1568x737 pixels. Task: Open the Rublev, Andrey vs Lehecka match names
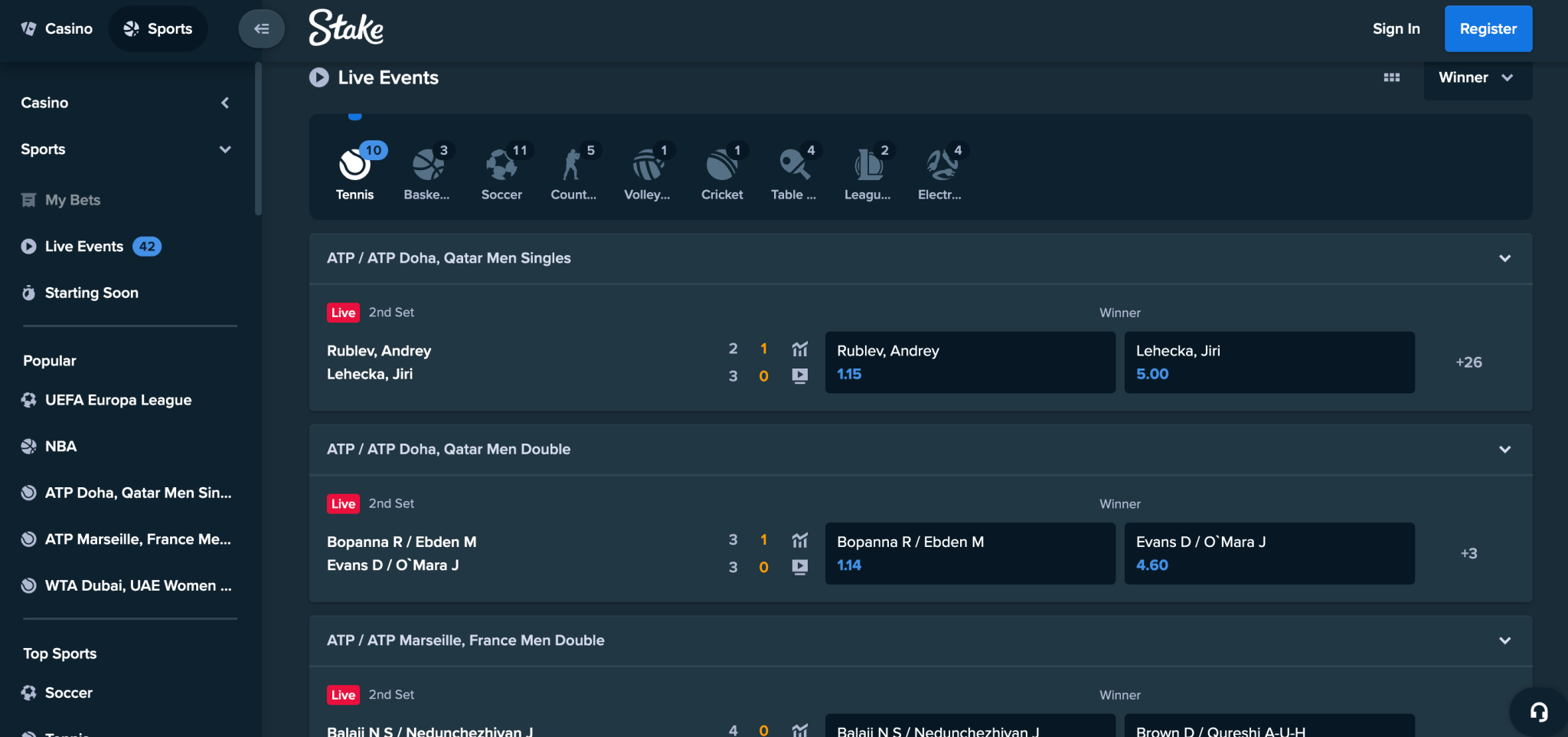(379, 362)
